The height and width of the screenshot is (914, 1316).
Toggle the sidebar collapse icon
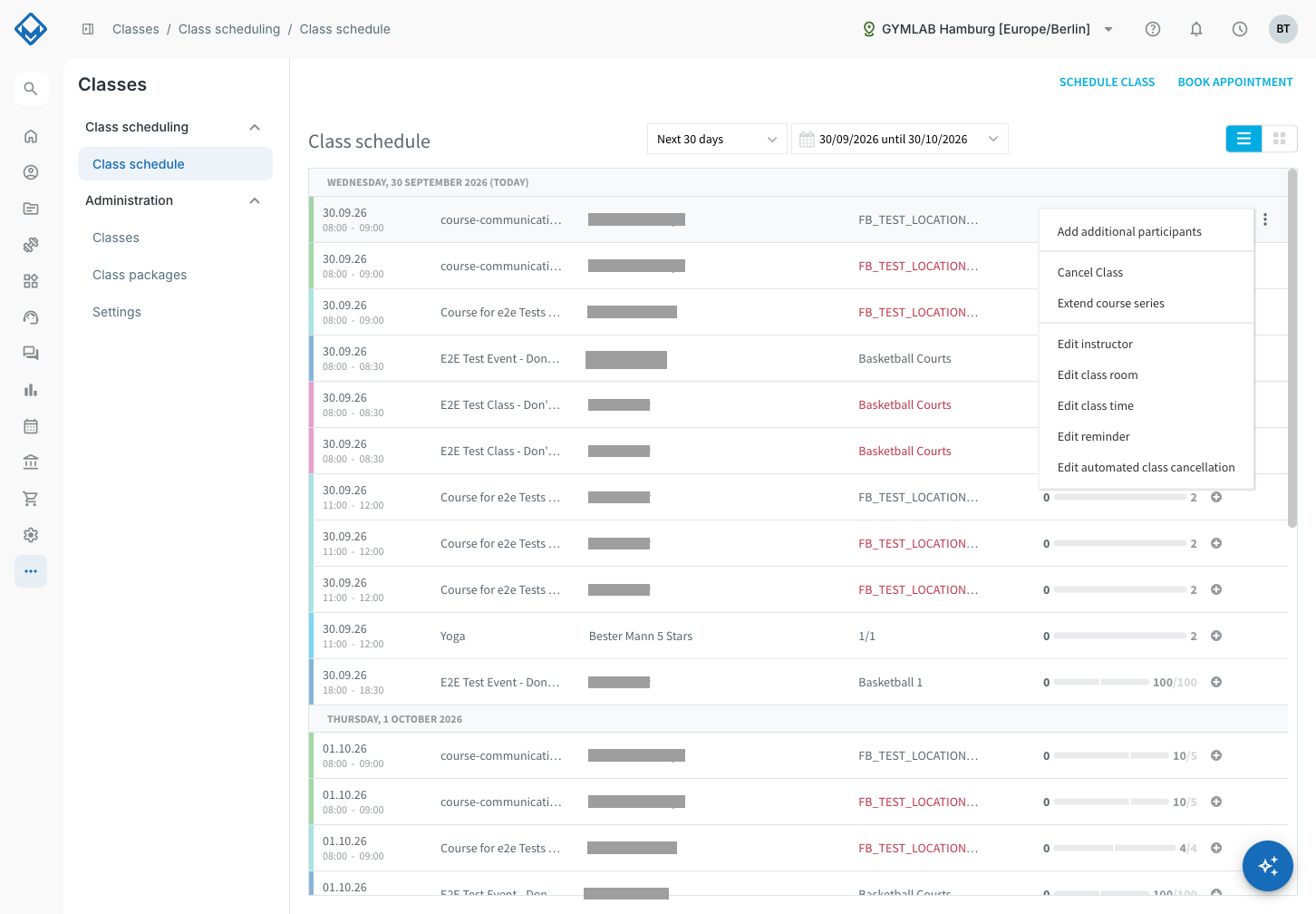pyautogui.click(x=88, y=29)
